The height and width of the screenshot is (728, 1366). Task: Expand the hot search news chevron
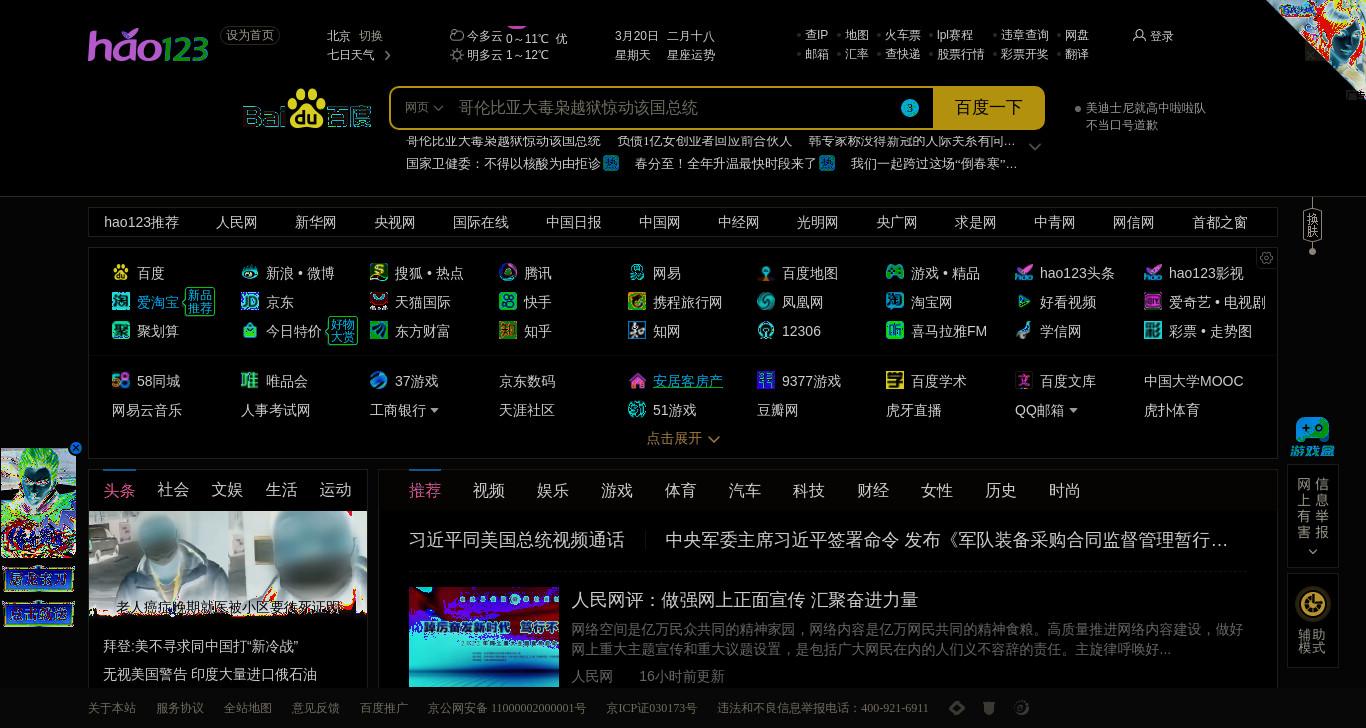[x=1035, y=146]
